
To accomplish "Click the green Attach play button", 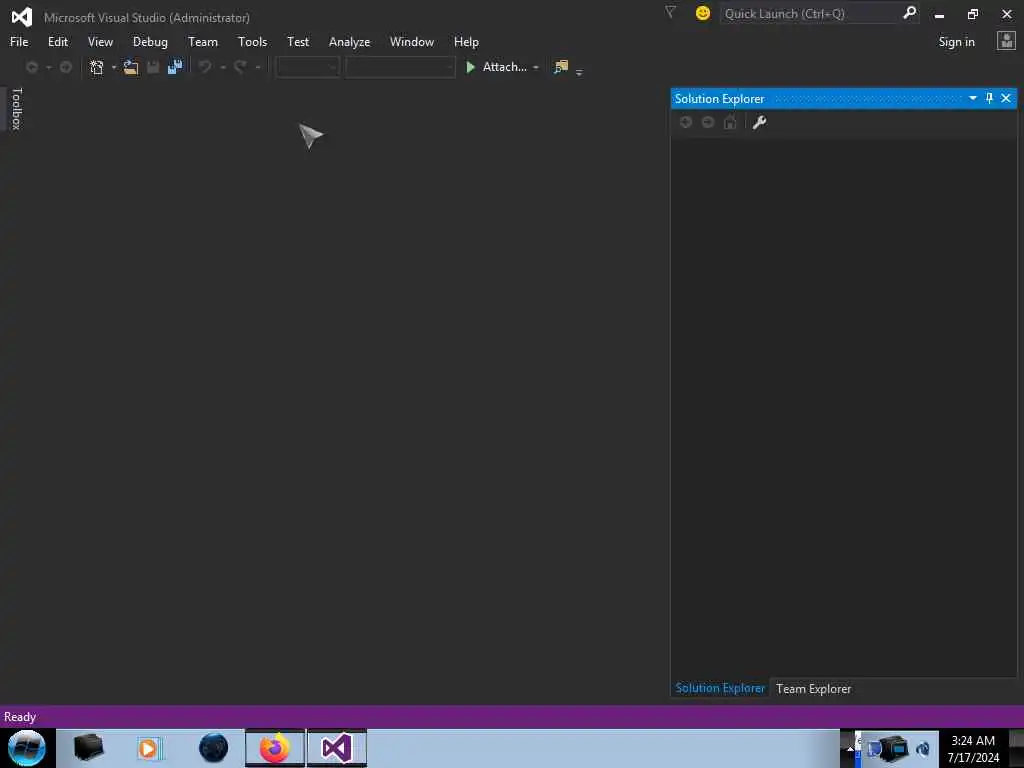I will coord(470,67).
